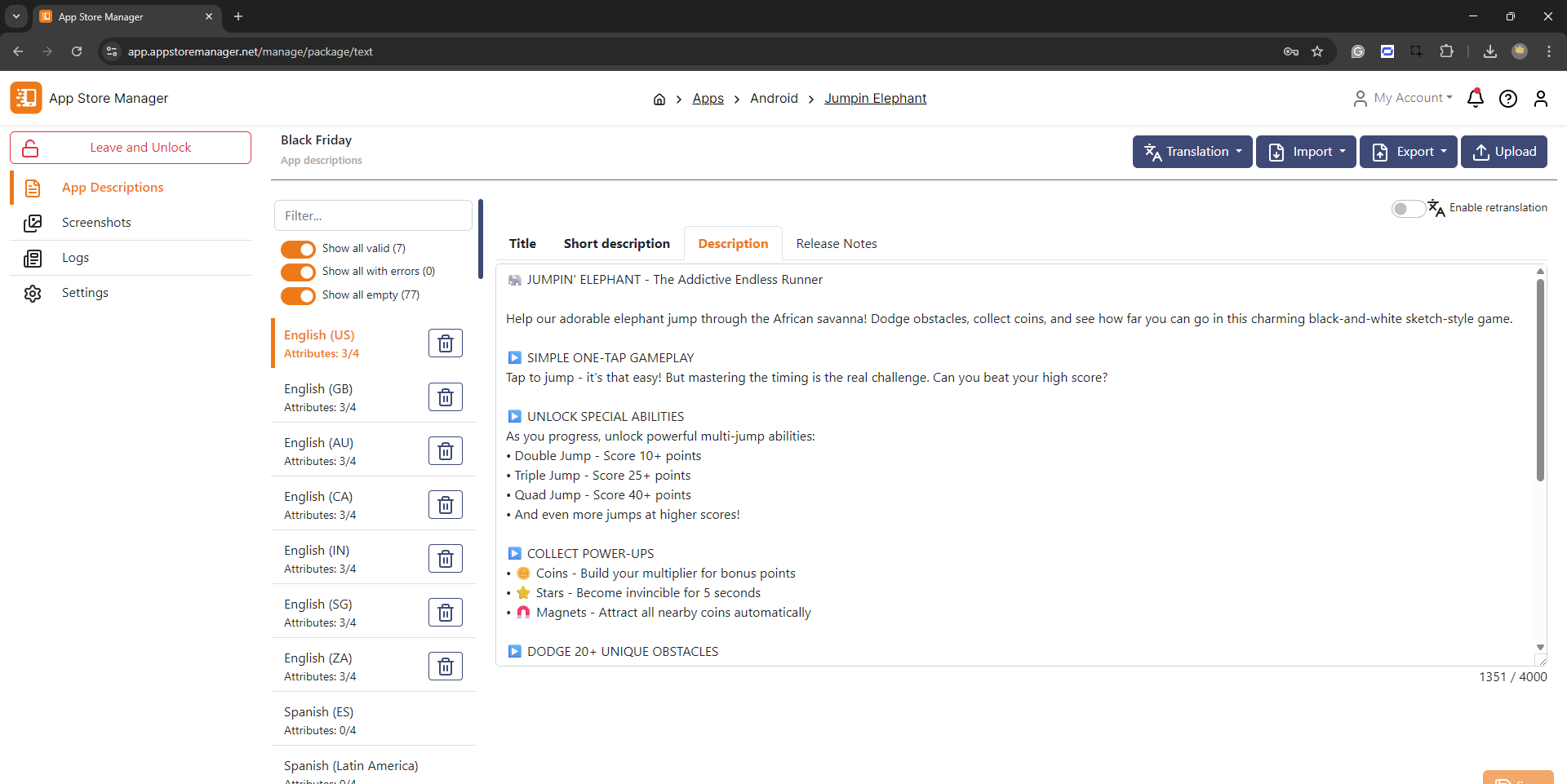Click the language Filter input field

[x=373, y=216]
